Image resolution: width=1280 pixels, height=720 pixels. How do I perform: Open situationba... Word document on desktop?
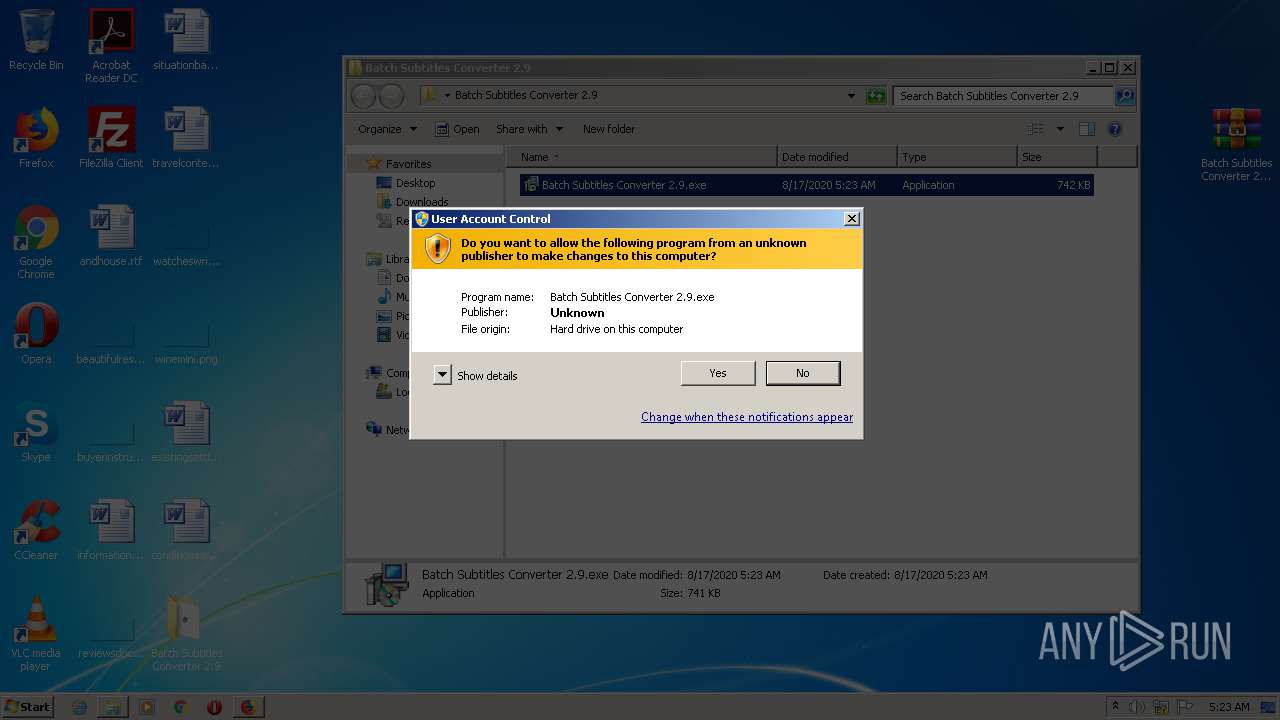186,40
